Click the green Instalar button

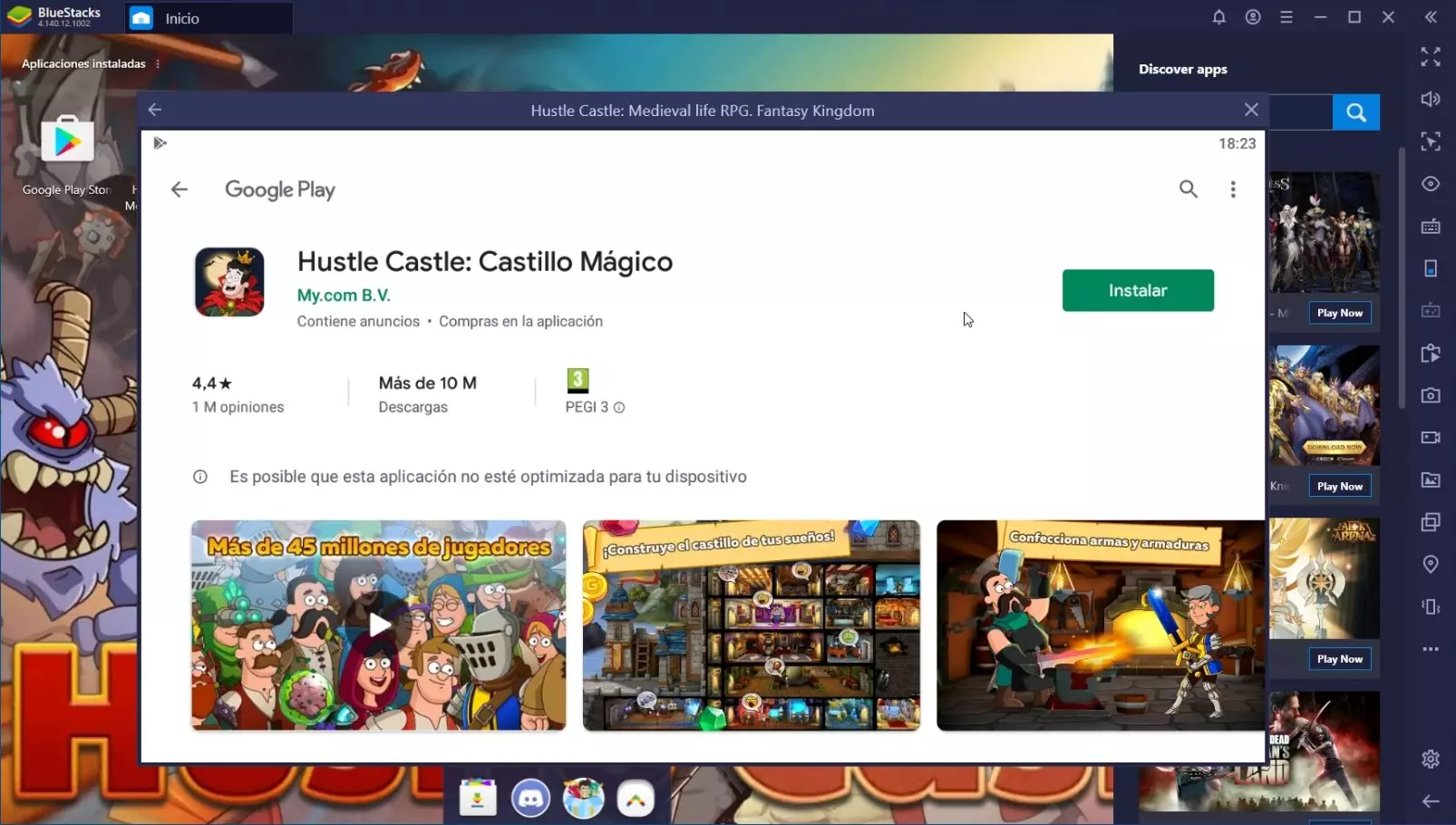(x=1137, y=290)
